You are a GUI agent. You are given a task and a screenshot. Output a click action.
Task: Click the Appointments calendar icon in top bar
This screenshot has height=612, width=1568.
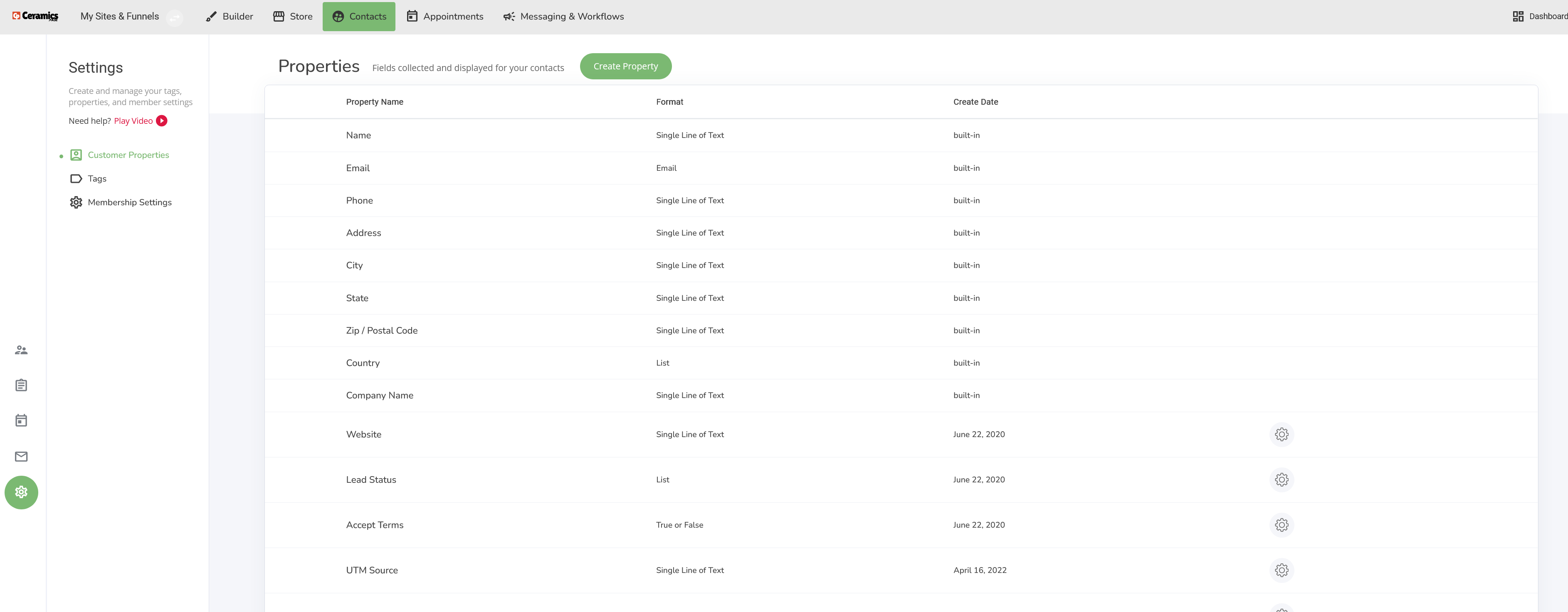[x=412, y=17]
